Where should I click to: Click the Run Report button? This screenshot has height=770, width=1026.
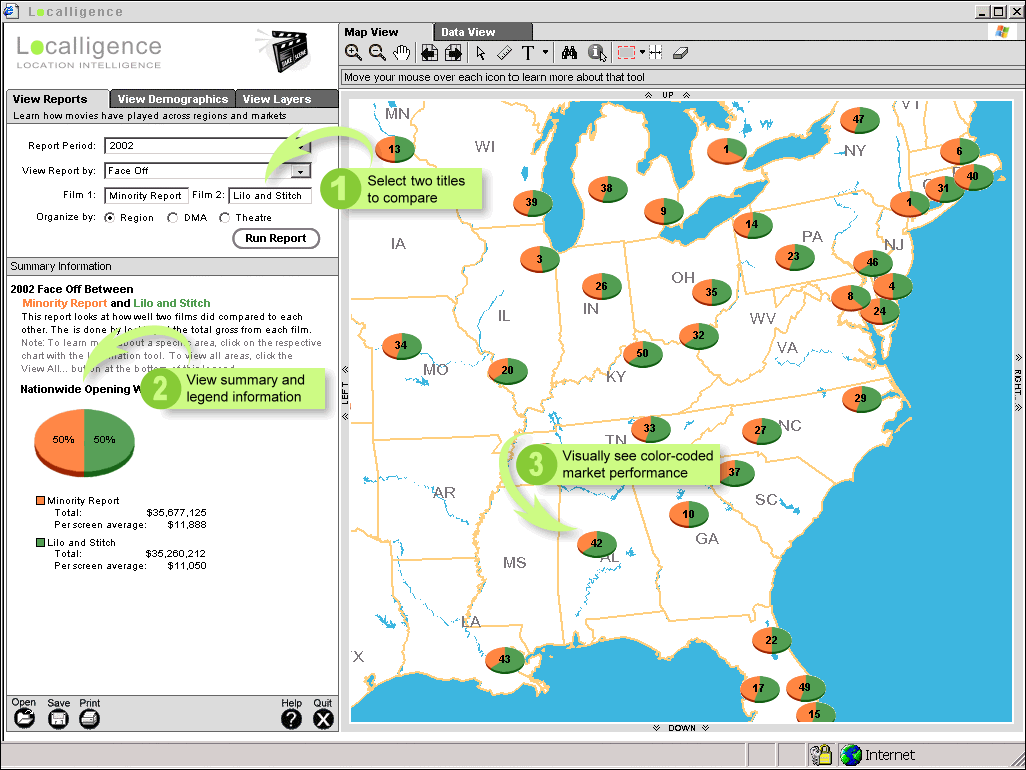[275, 238]
